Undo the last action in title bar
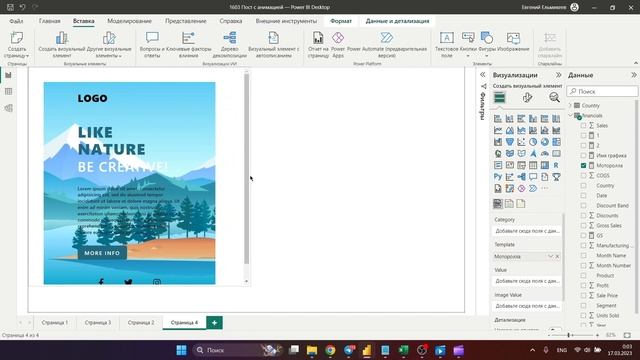 click(x=22, y=7)
